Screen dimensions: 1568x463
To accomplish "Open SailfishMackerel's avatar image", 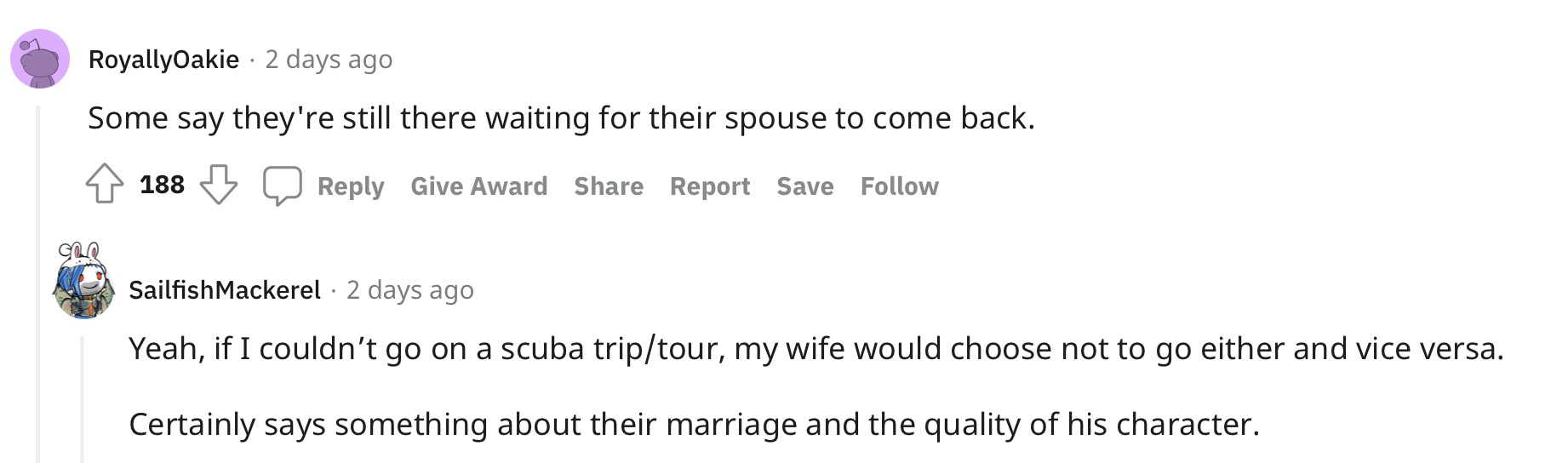I will [x=83, y=283].
